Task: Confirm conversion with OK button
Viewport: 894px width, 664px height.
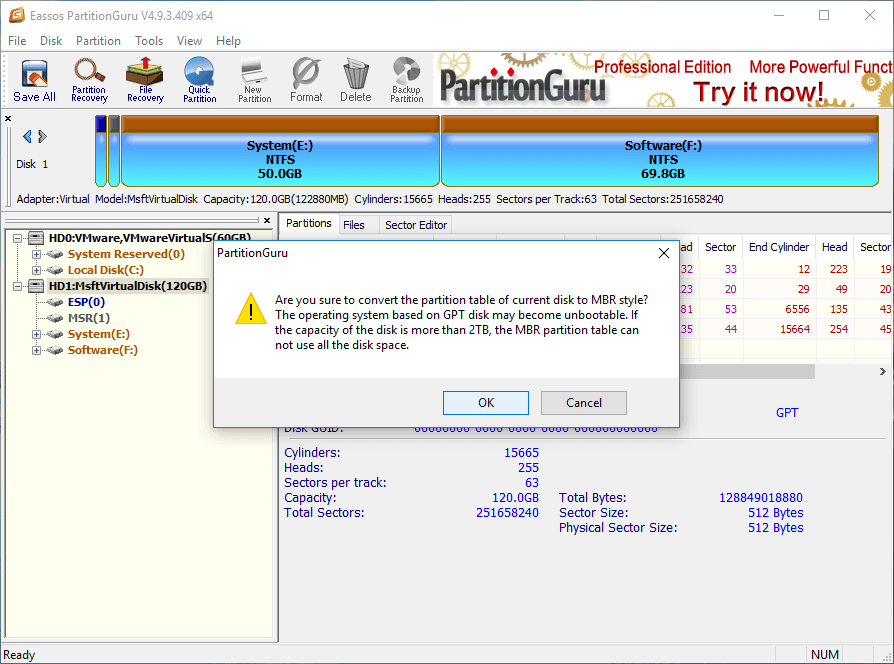Action: 486,403
